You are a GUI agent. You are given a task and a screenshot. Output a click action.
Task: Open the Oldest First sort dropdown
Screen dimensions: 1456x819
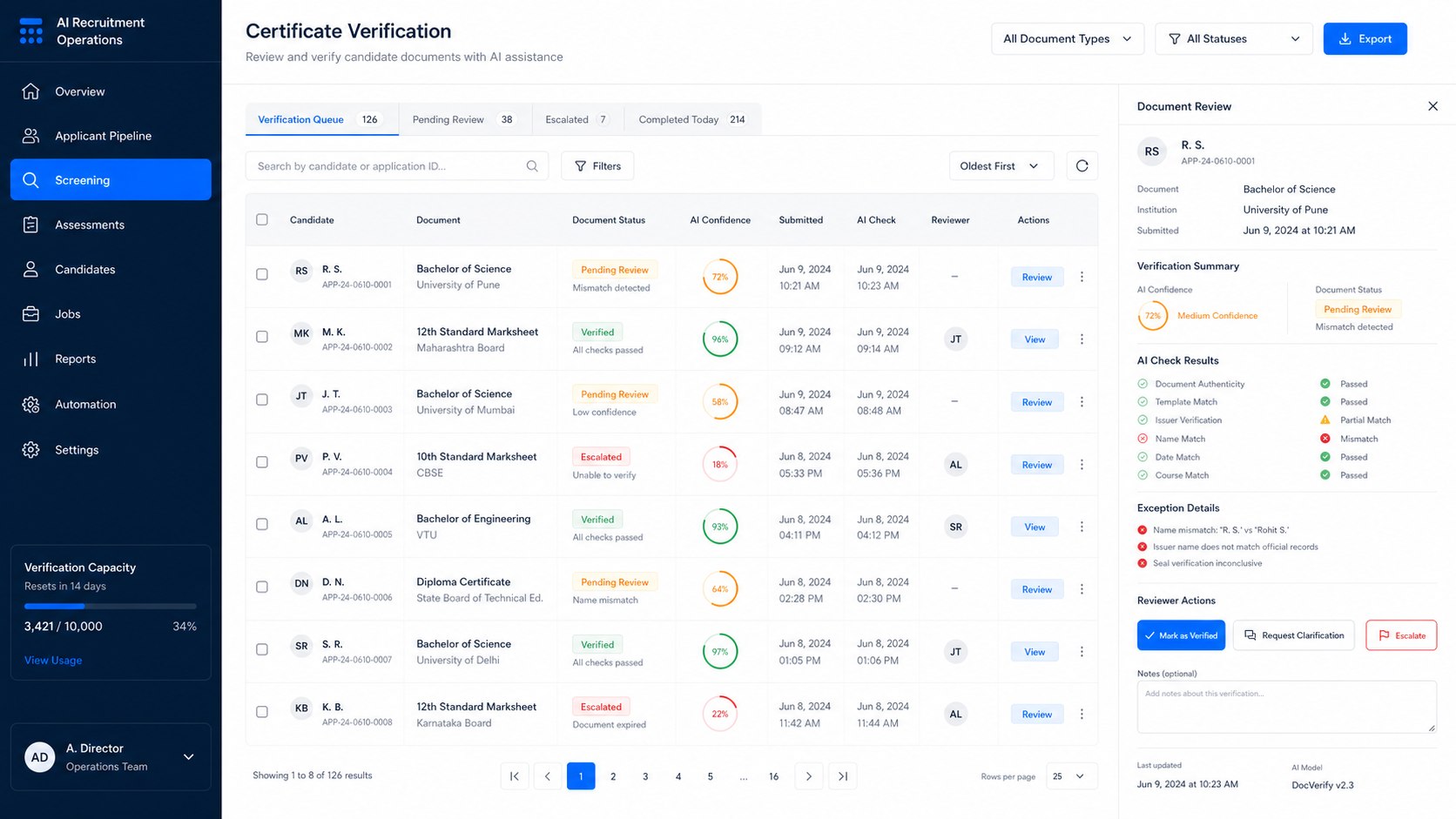[1001, 166]
